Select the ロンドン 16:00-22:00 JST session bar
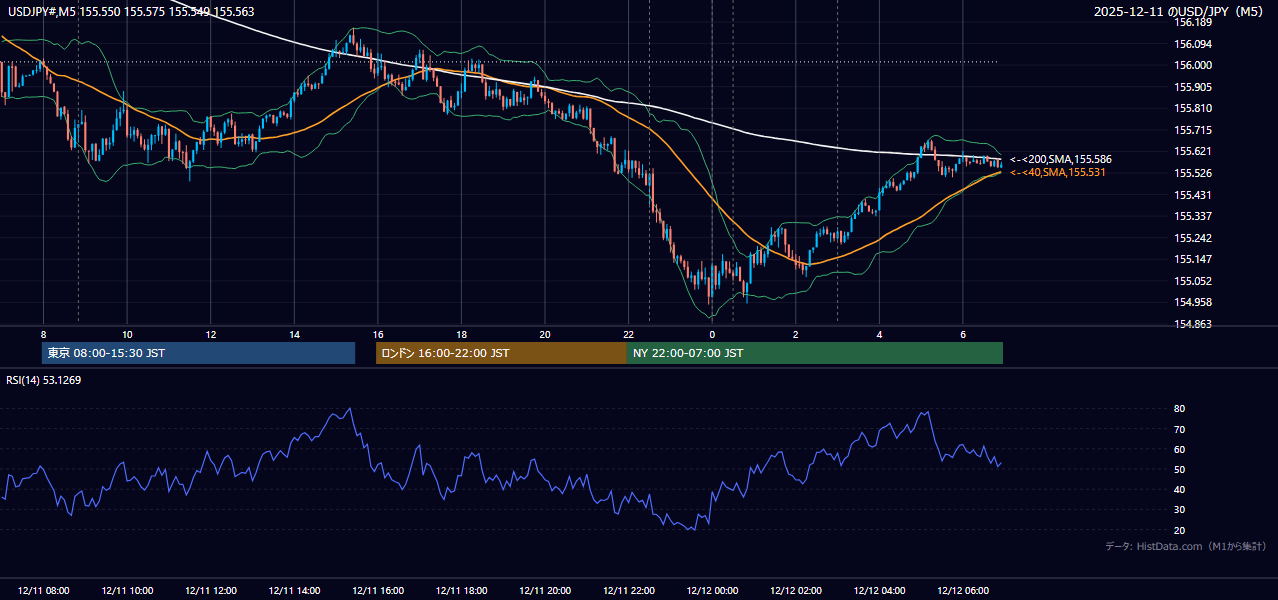 [x=501, y=353]
